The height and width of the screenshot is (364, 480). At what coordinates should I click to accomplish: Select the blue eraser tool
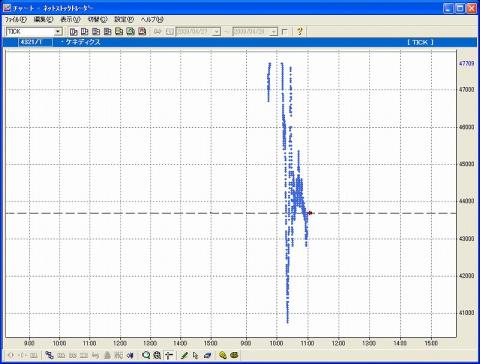tap(207, 355)
